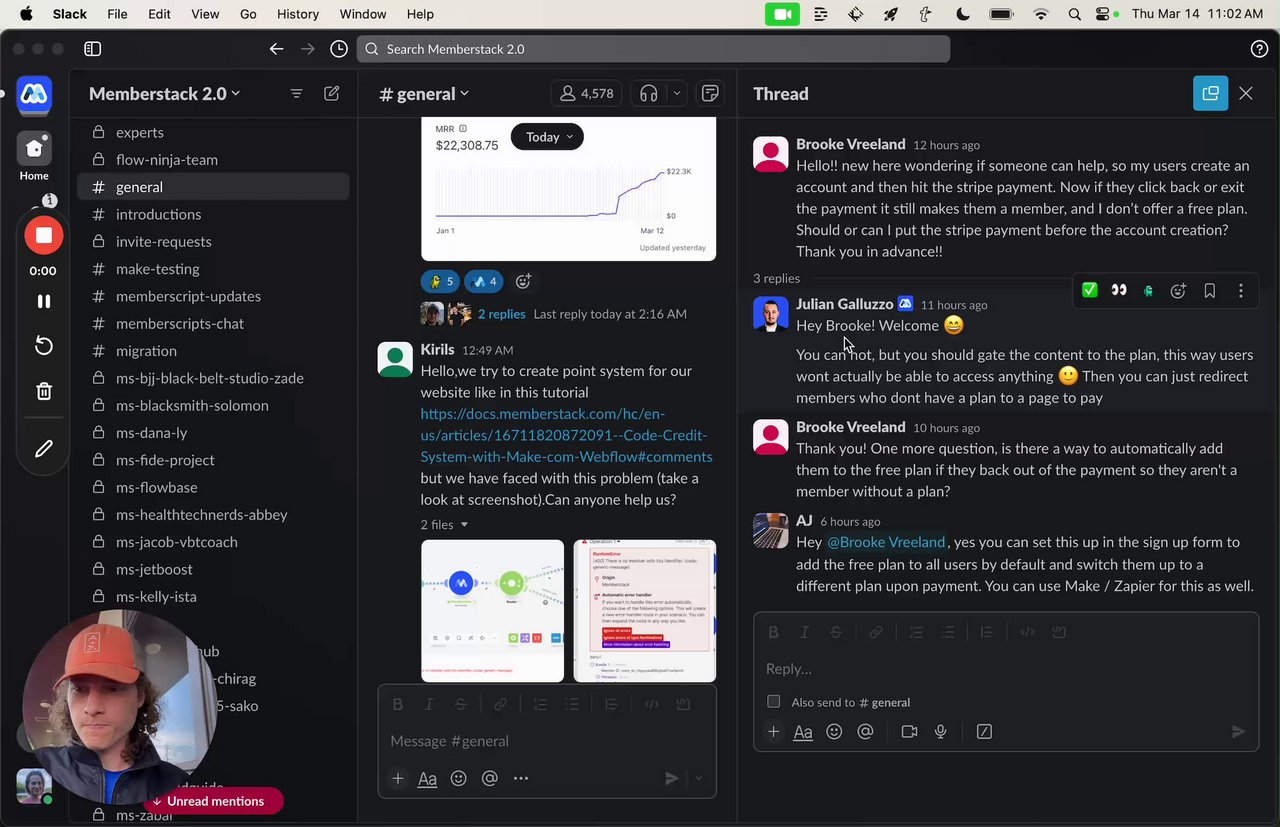Mention someone in the thread reply
The width and height of the screenshot is (1280, 827).
click(x=865, y=732)
